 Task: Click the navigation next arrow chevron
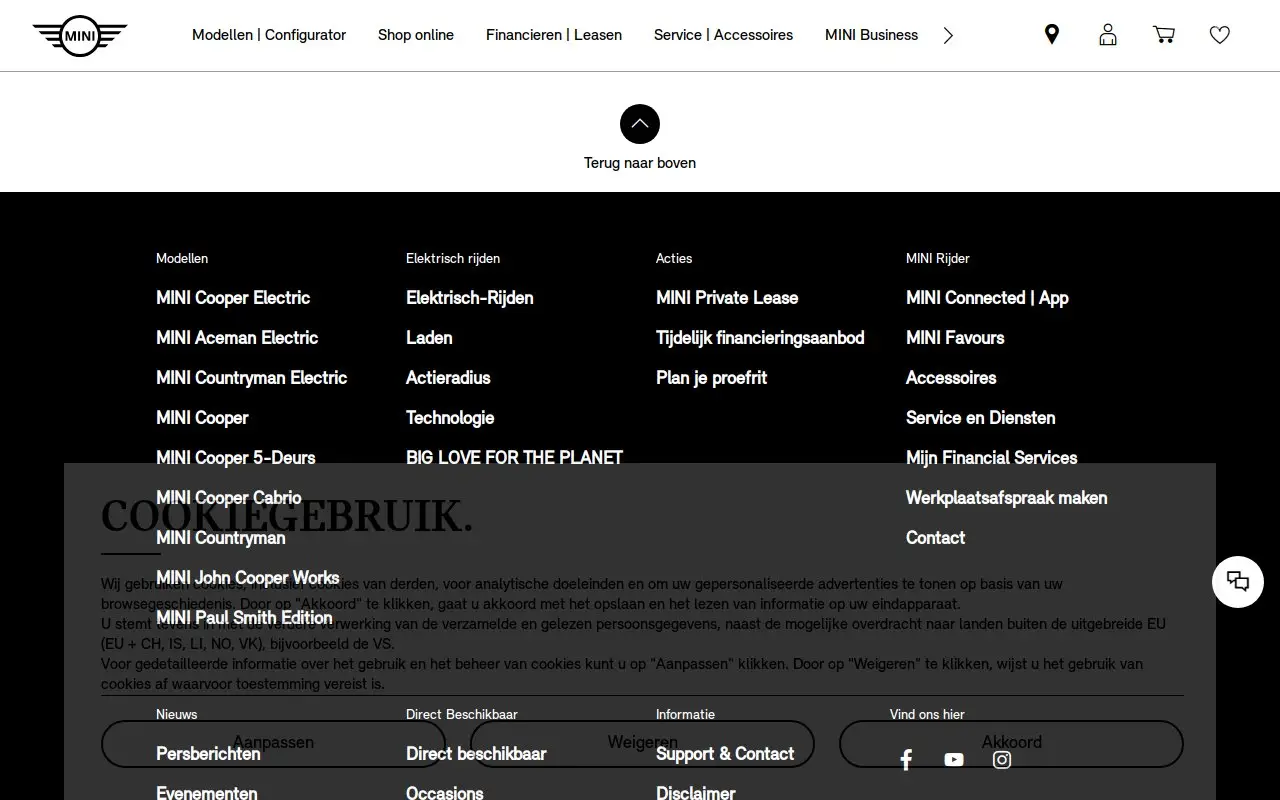pyautogui.click(x=948, y=35)
